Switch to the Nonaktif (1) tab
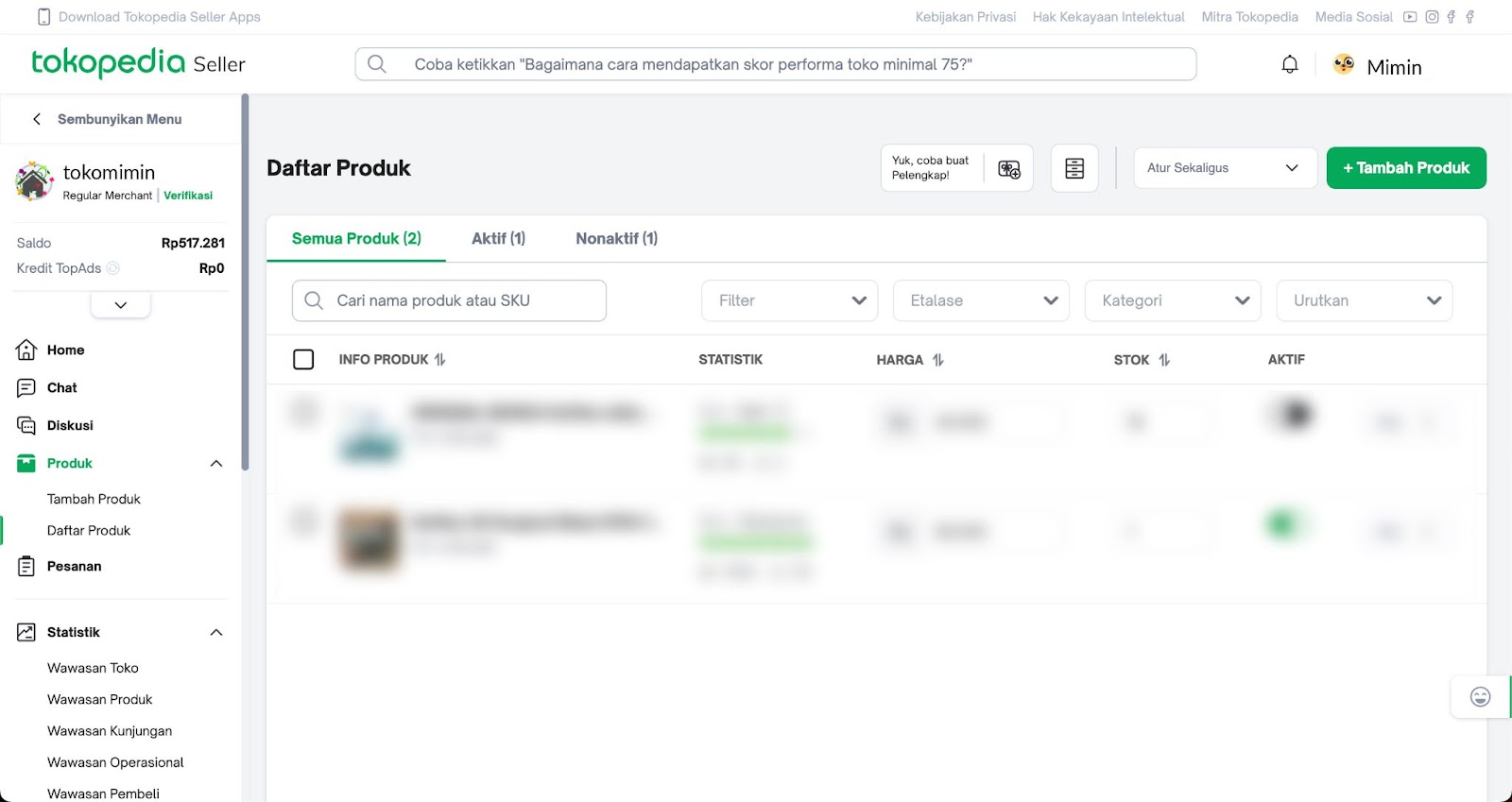 point(617,239)
